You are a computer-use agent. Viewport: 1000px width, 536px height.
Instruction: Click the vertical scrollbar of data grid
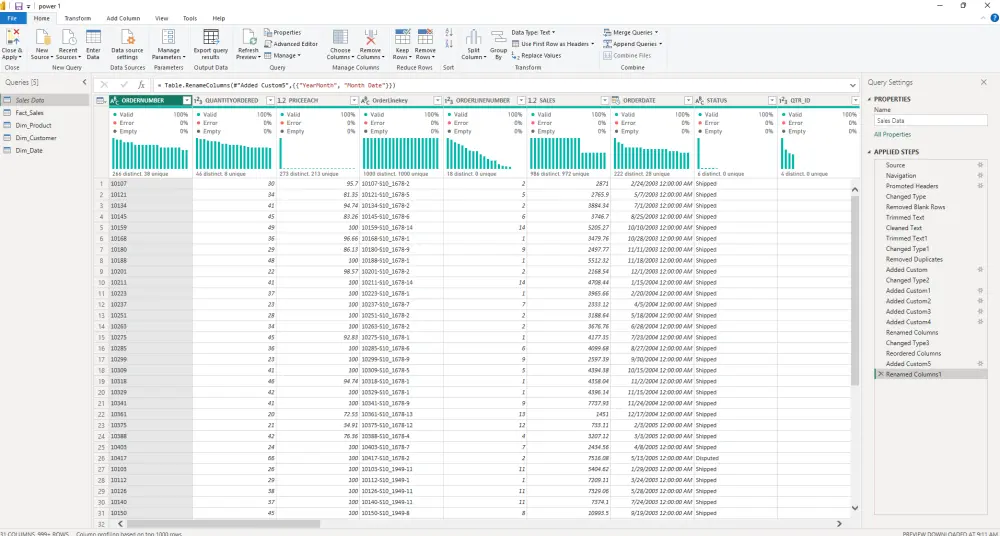click(x=855, y=290)
